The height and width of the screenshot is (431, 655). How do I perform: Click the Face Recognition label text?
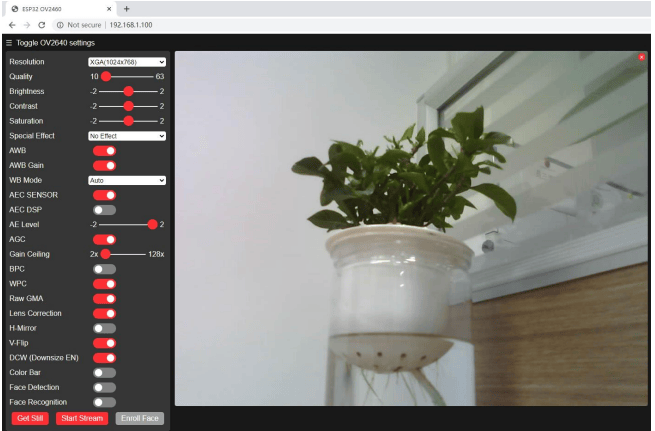click(38, 402)
